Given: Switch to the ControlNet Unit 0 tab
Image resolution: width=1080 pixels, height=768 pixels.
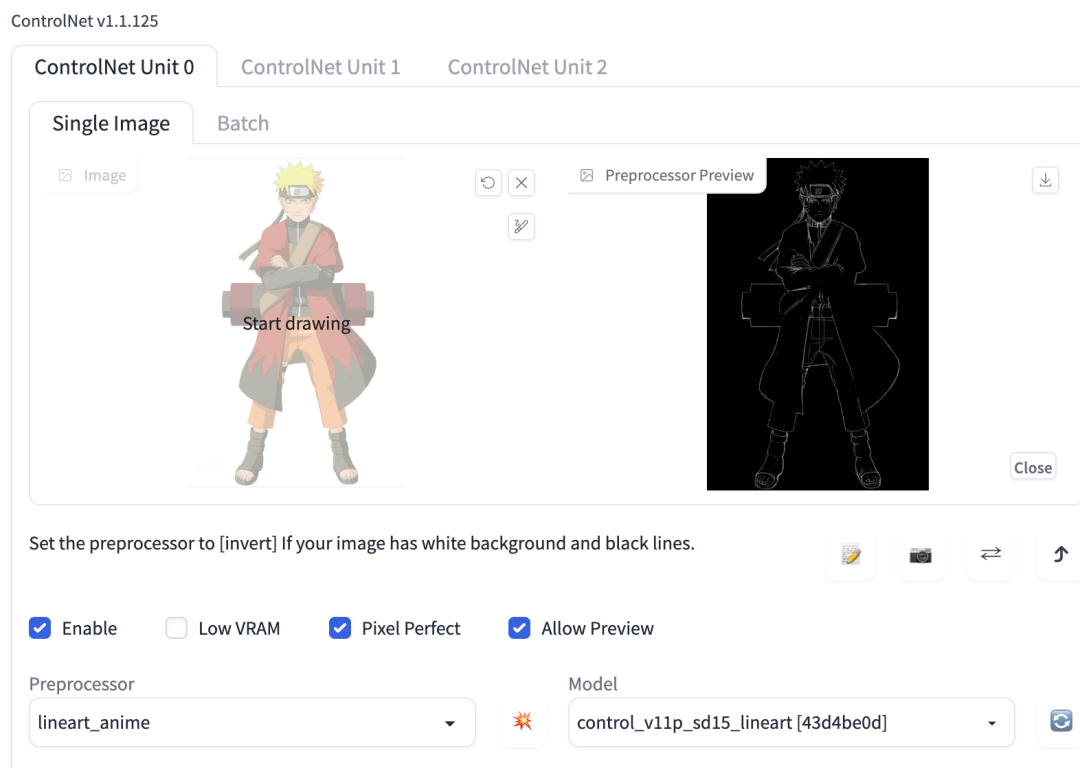Looking at the screenshot, I should click(x=114, y=67).
